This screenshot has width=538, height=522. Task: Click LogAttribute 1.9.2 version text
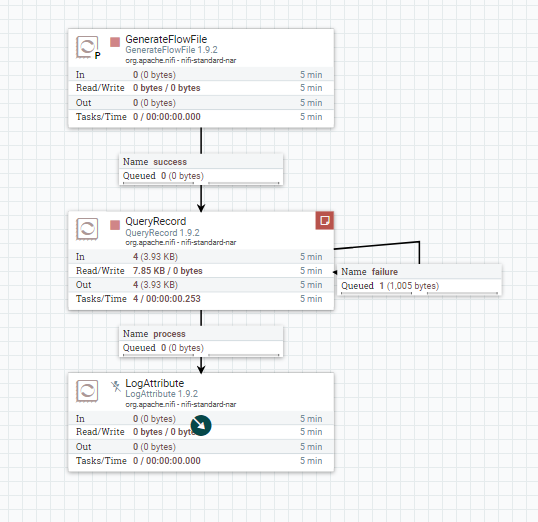click(162, 394)
